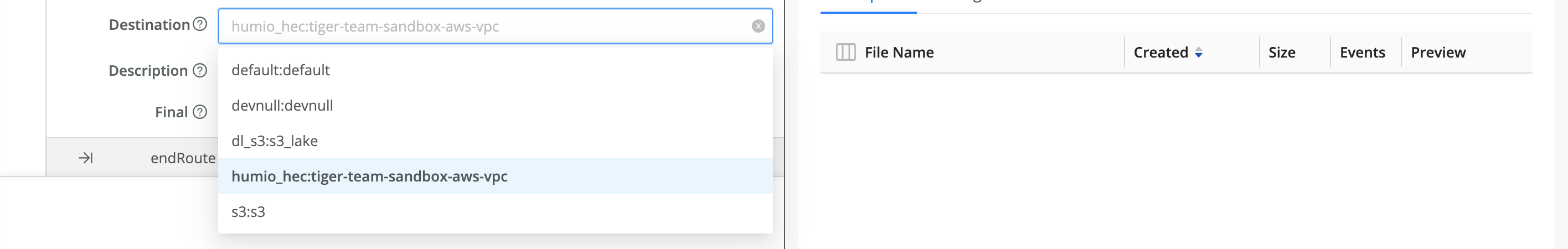Select default:default from the destination list
Screen dimensions: 1568x249
281,70
